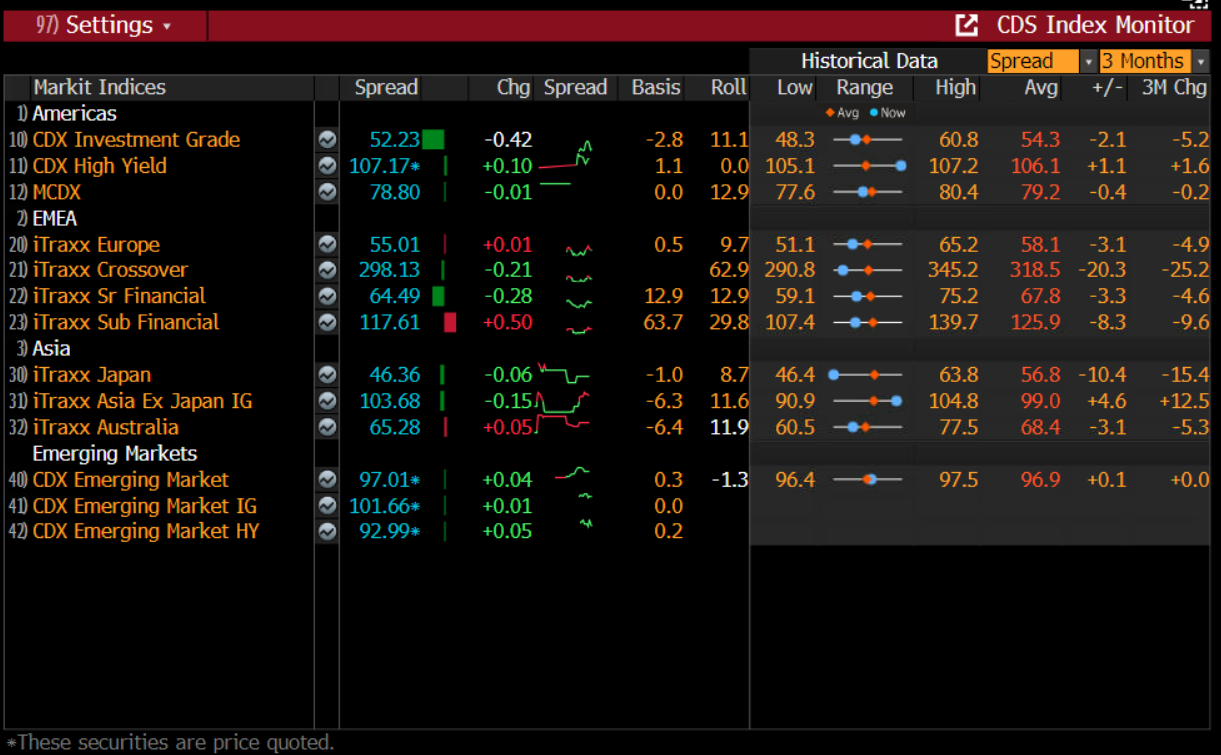Click range slider for iTraxx Asia Ex Japan IG

(868, 401)
